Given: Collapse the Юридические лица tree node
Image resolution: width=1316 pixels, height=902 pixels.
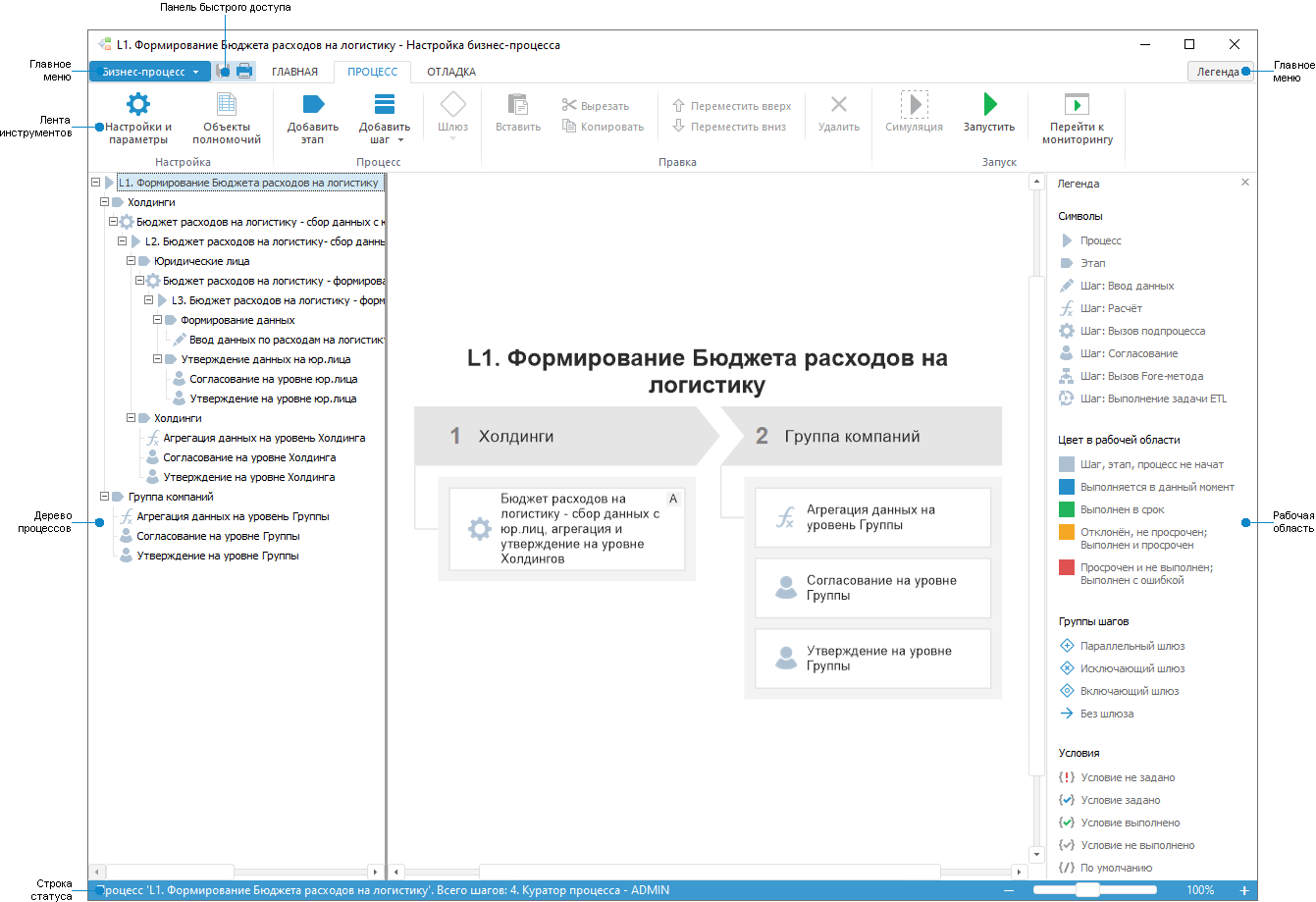Looking at the screenshot, I should point(132,261).
